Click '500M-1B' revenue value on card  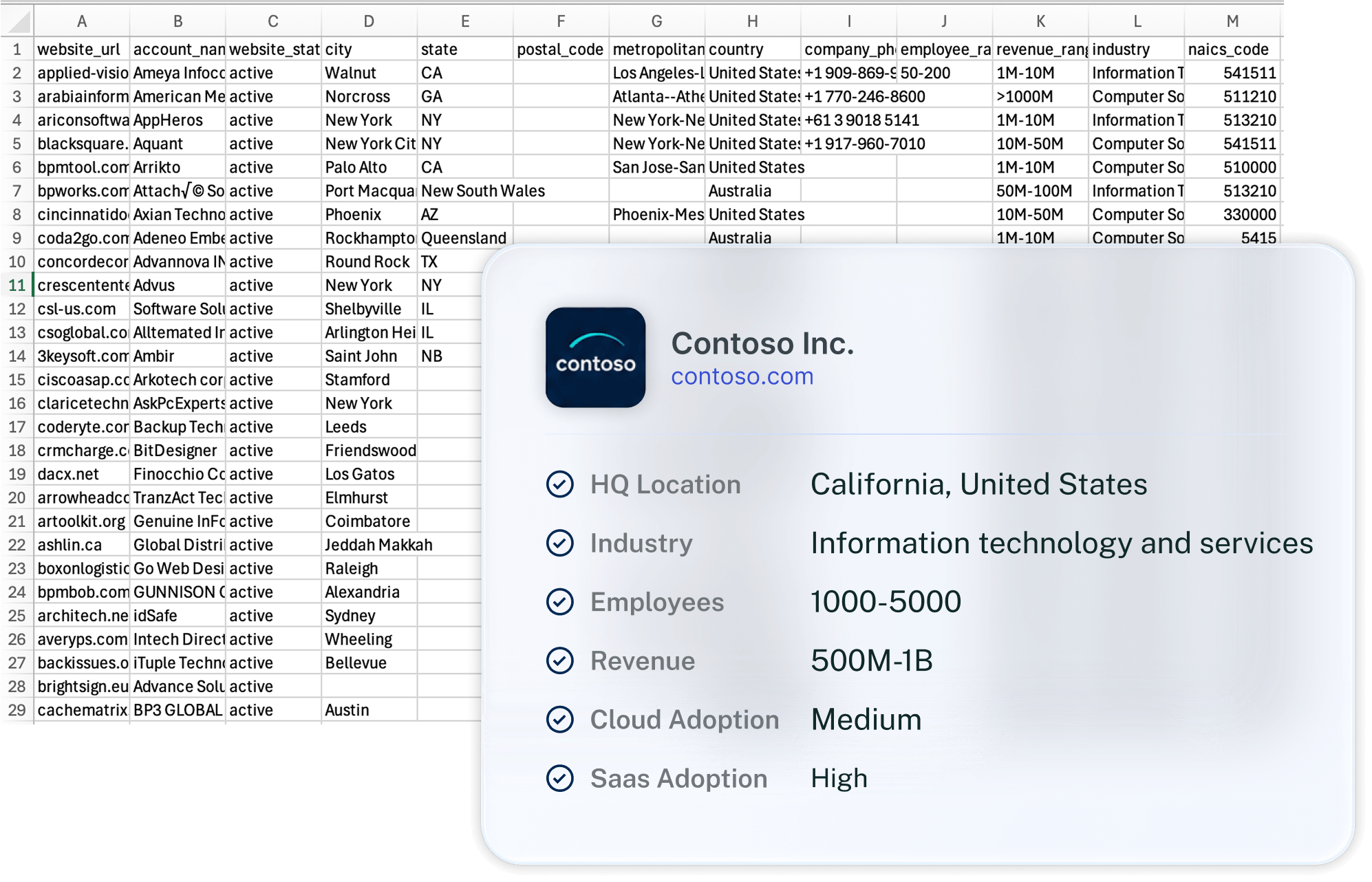tap(872, 660)
